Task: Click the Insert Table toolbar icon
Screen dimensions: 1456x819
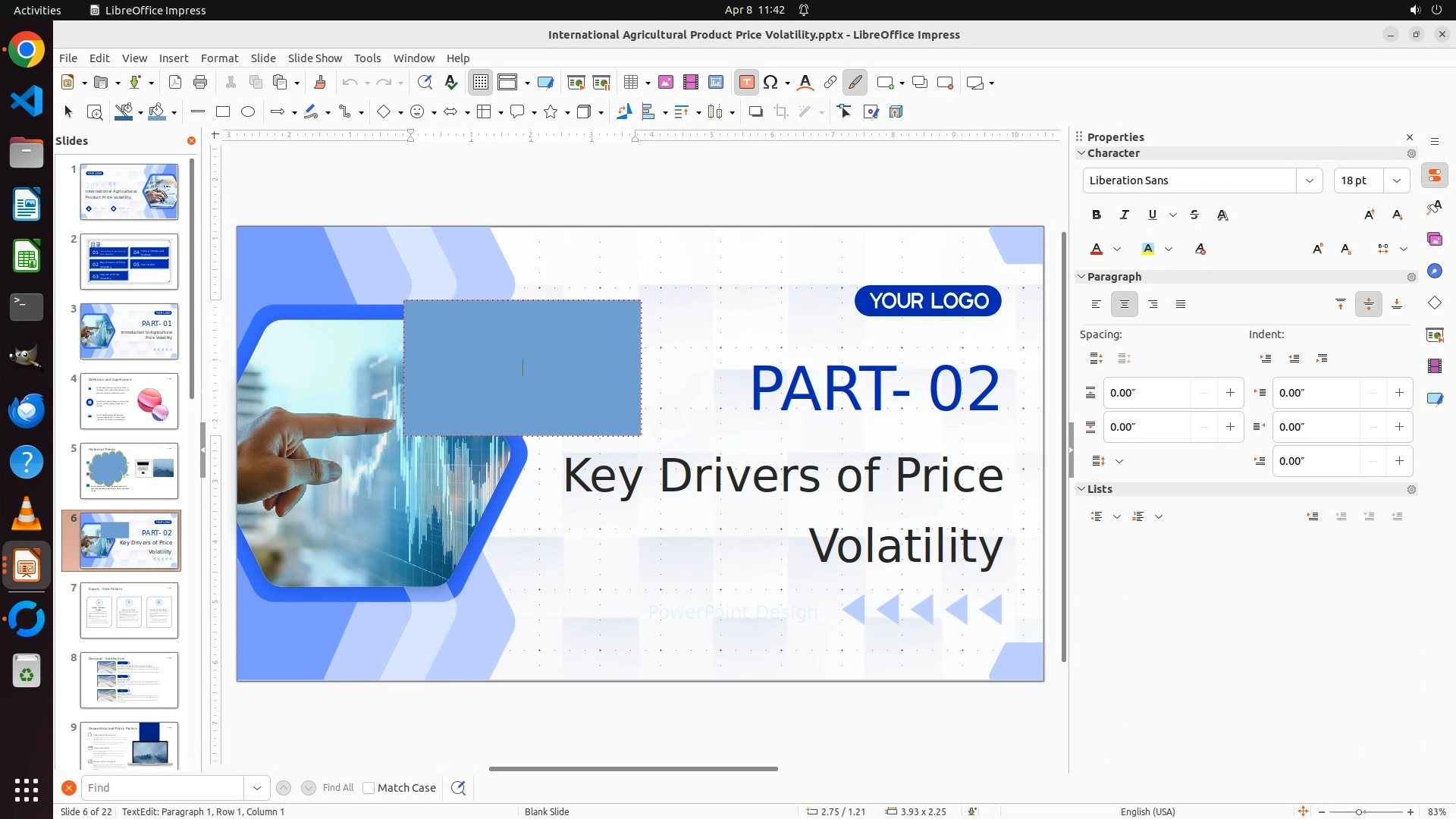Action: point(631,83)
